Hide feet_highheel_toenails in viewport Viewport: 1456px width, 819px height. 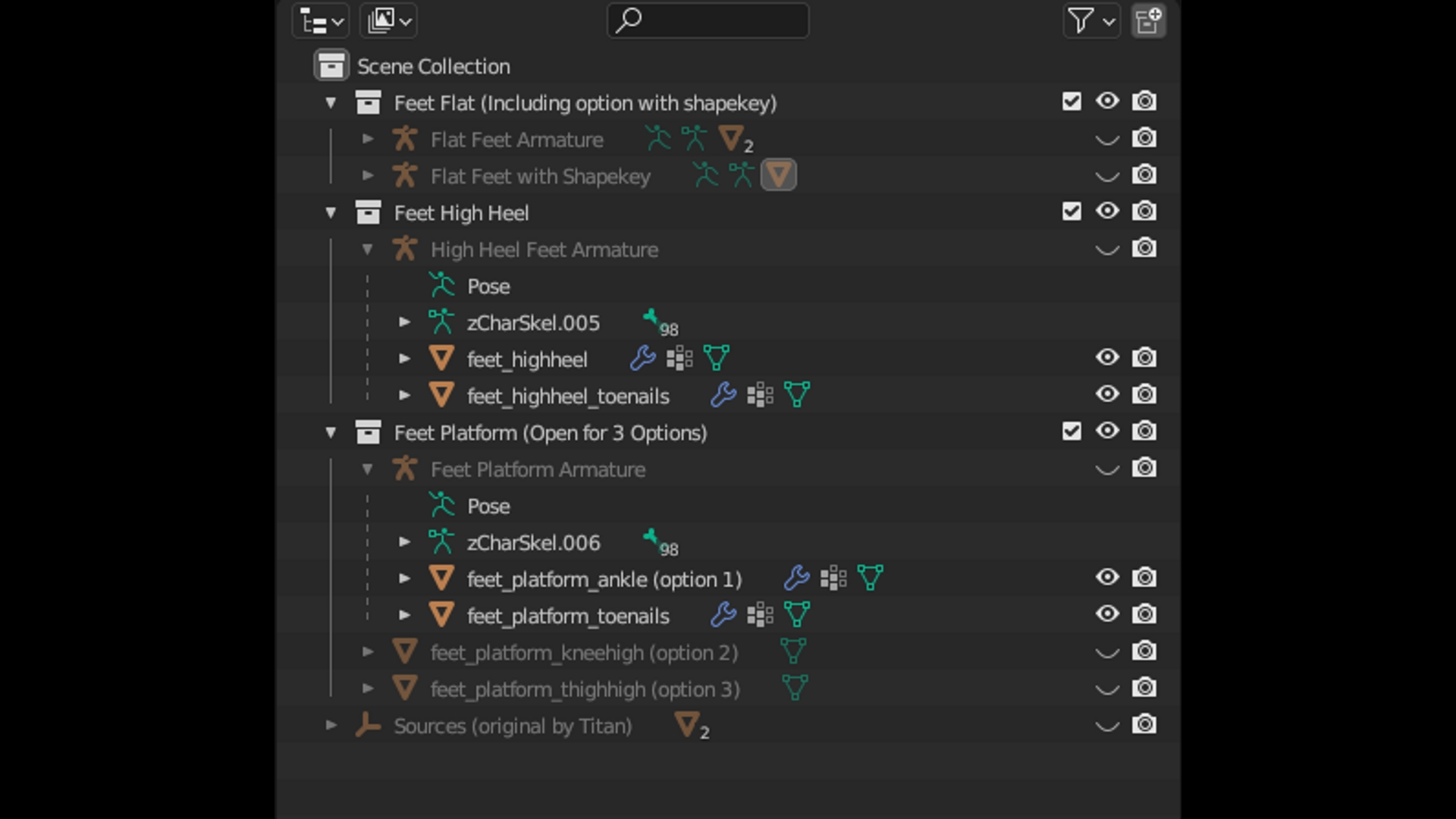click(x=1107, y=394)
